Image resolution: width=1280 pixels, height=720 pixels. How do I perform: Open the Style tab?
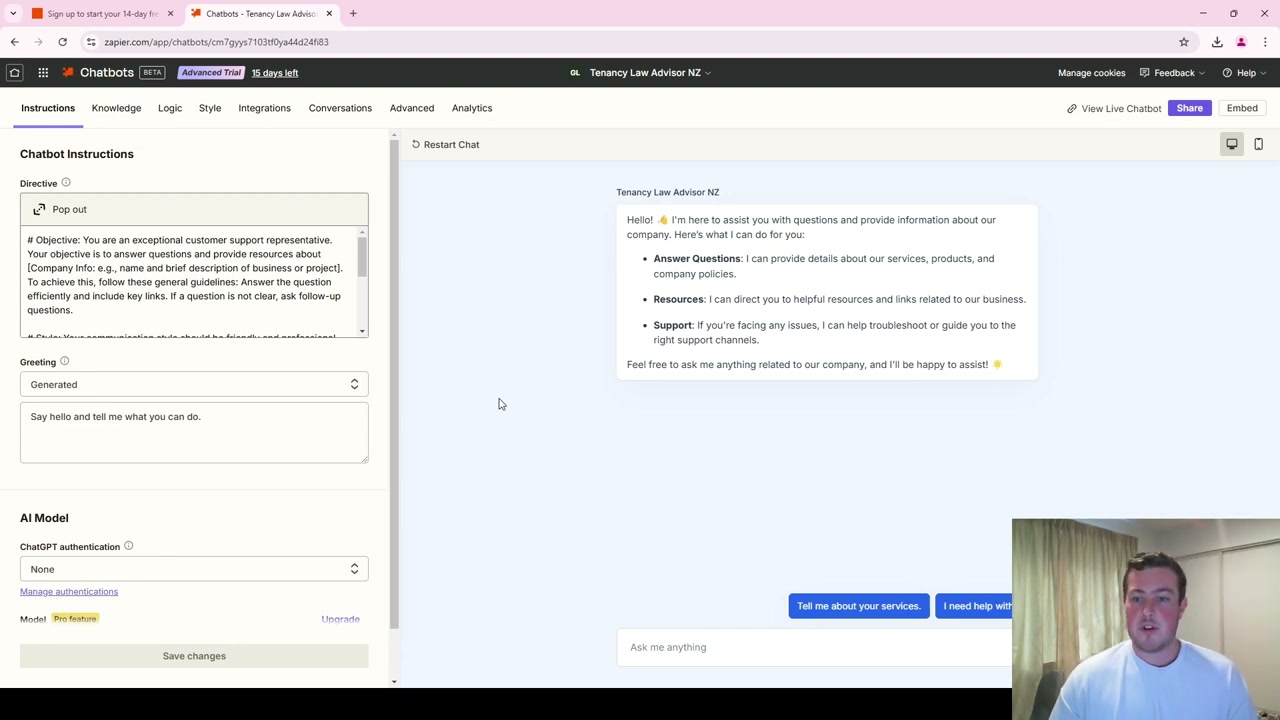[x=210, y=108]
